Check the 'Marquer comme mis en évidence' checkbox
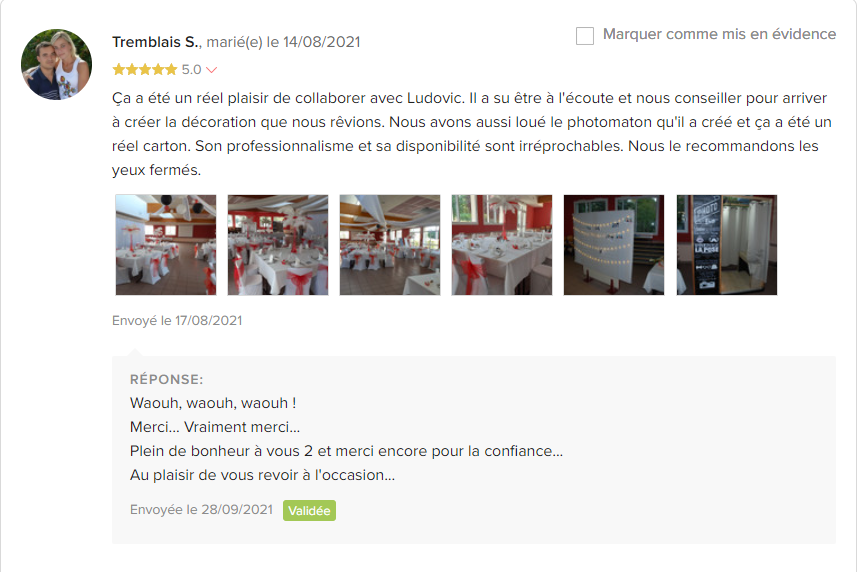 coord(585,36)
